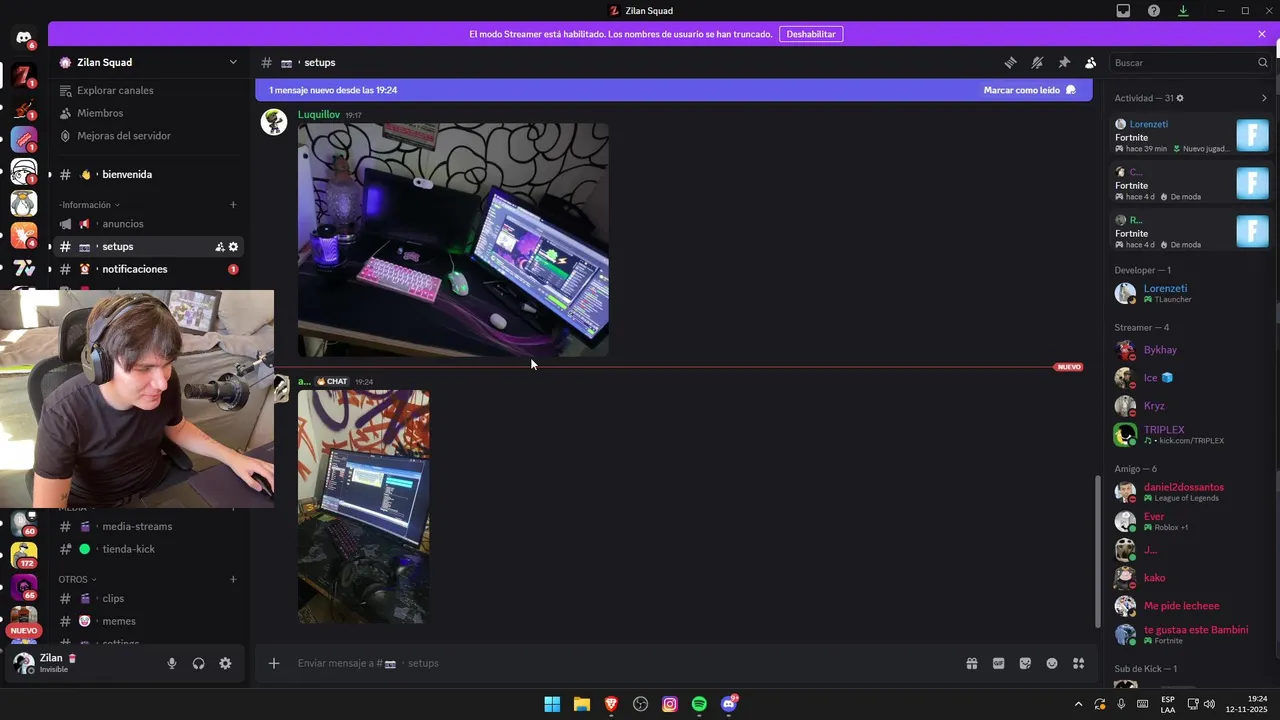
Task: Open emoji picker
Action: [x=1052, y=663]
